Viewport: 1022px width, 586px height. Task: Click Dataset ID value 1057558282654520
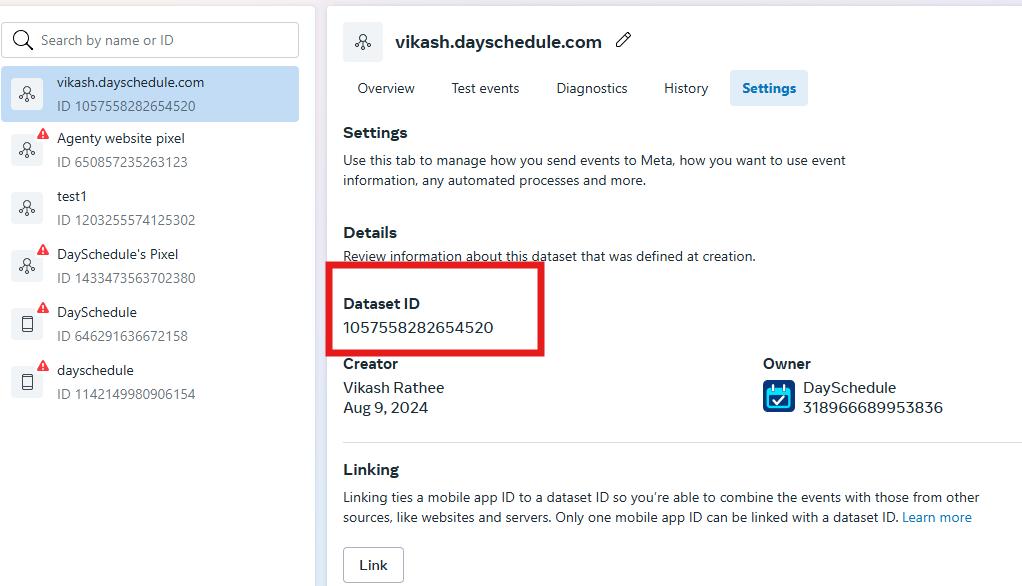click(x=418, y=327)
